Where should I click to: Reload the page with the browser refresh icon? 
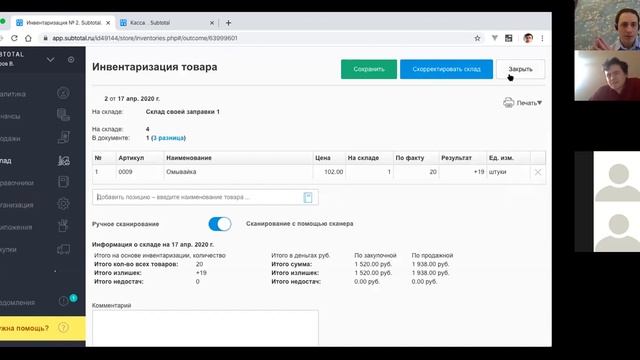tap(14, 38)
